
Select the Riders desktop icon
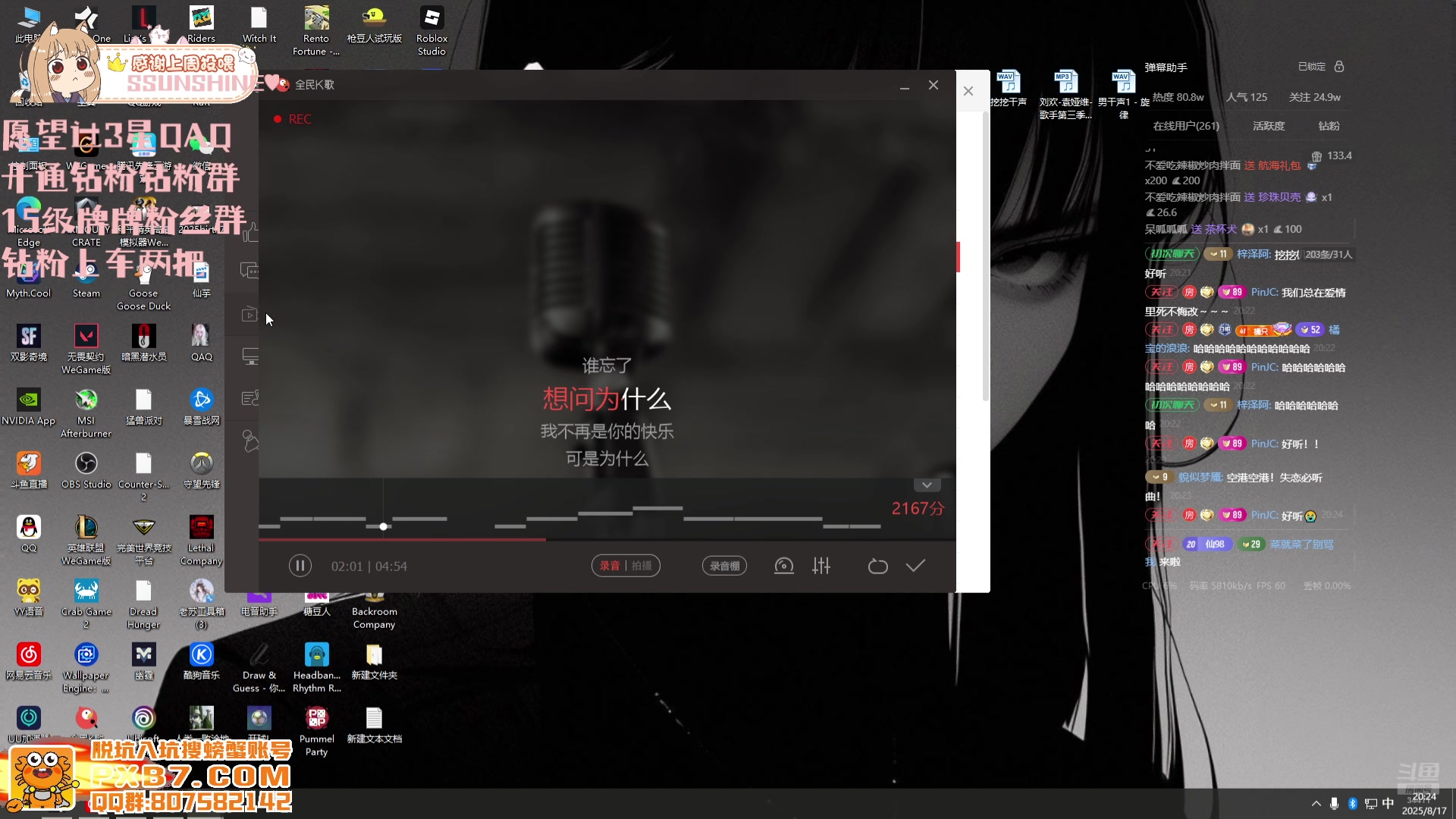pos(201,25)
